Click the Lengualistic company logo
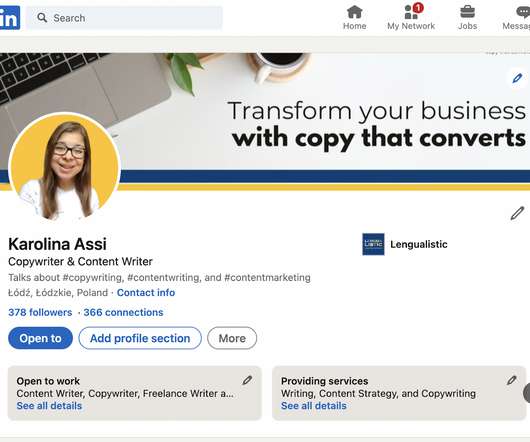This screenshot has width=530, height=442. 373,244
